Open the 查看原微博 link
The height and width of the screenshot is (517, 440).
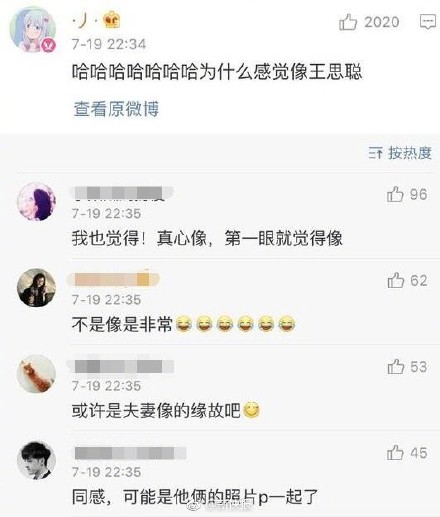coord(116,109)
